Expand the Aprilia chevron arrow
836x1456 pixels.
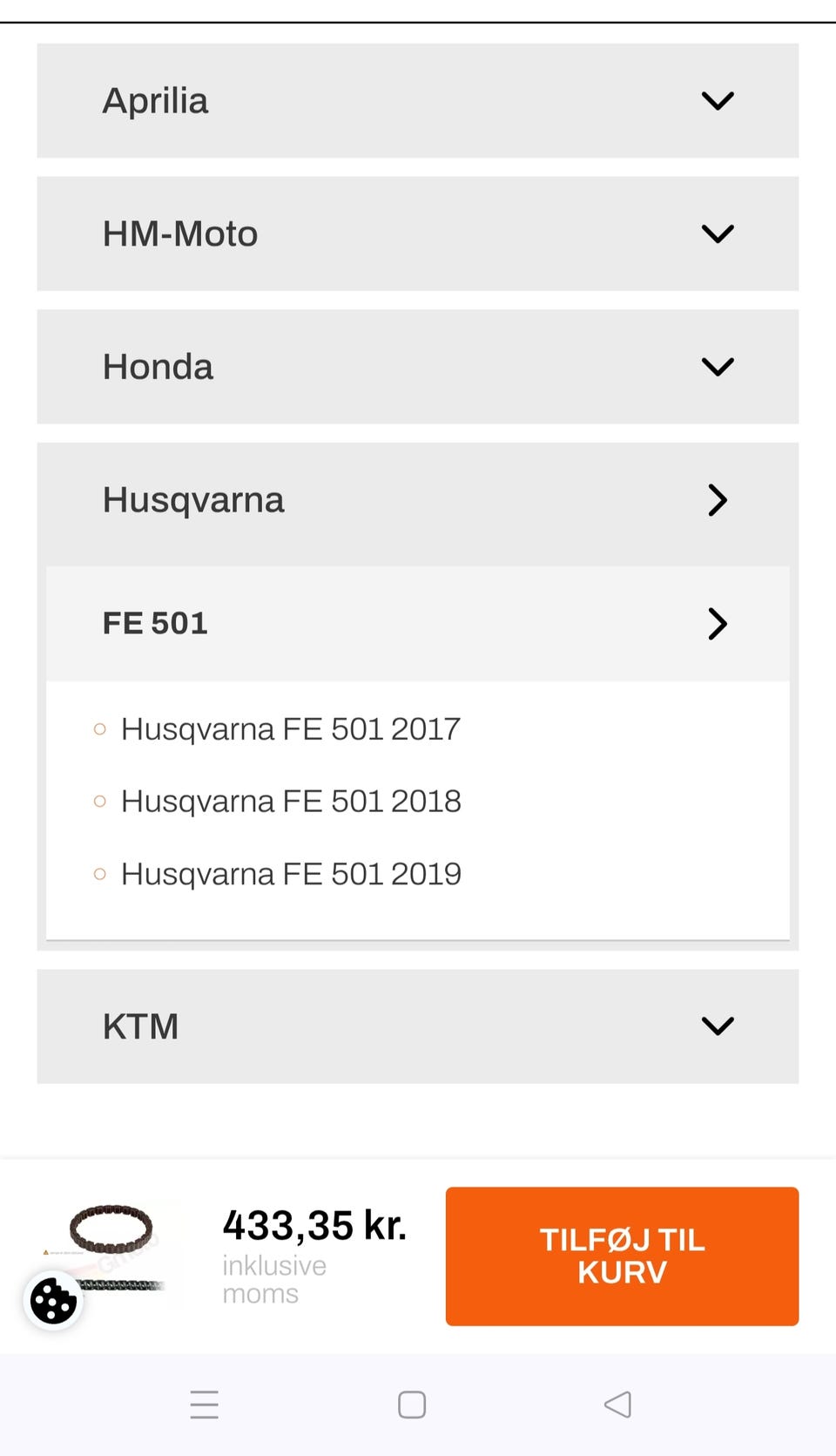coord(718,101)
